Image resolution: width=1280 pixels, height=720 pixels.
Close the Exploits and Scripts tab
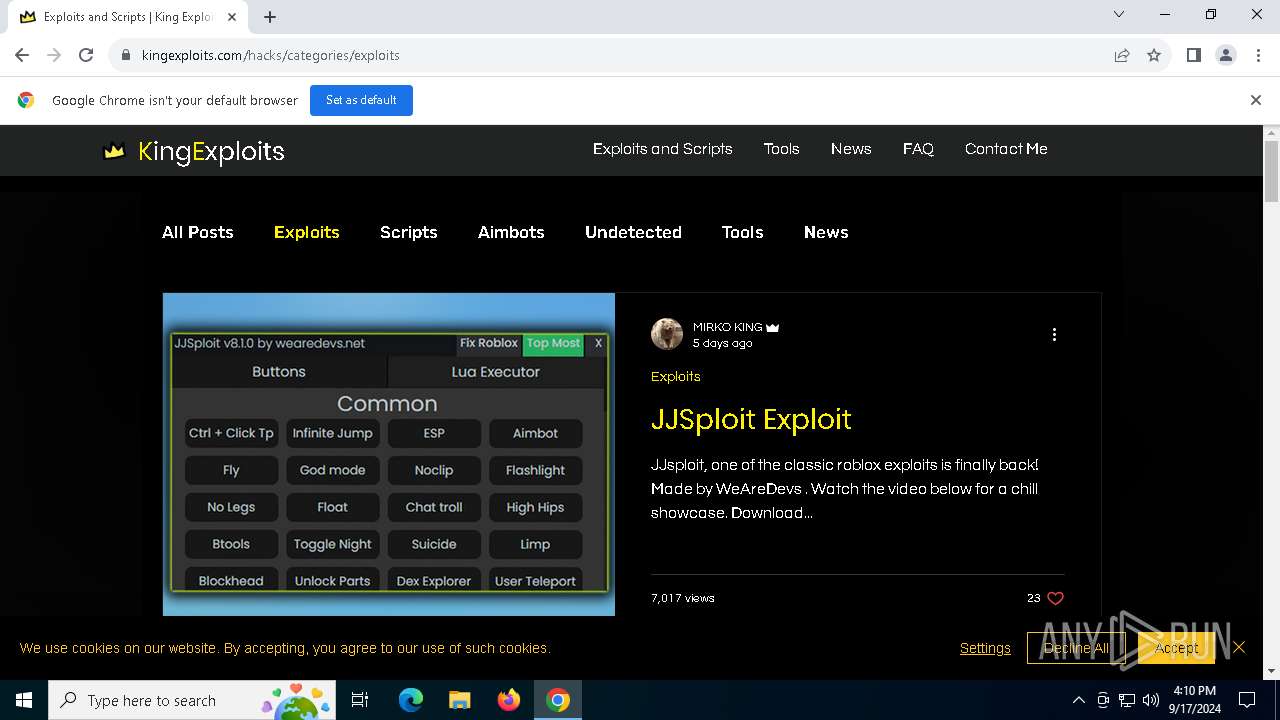click(x=232, y=17)
